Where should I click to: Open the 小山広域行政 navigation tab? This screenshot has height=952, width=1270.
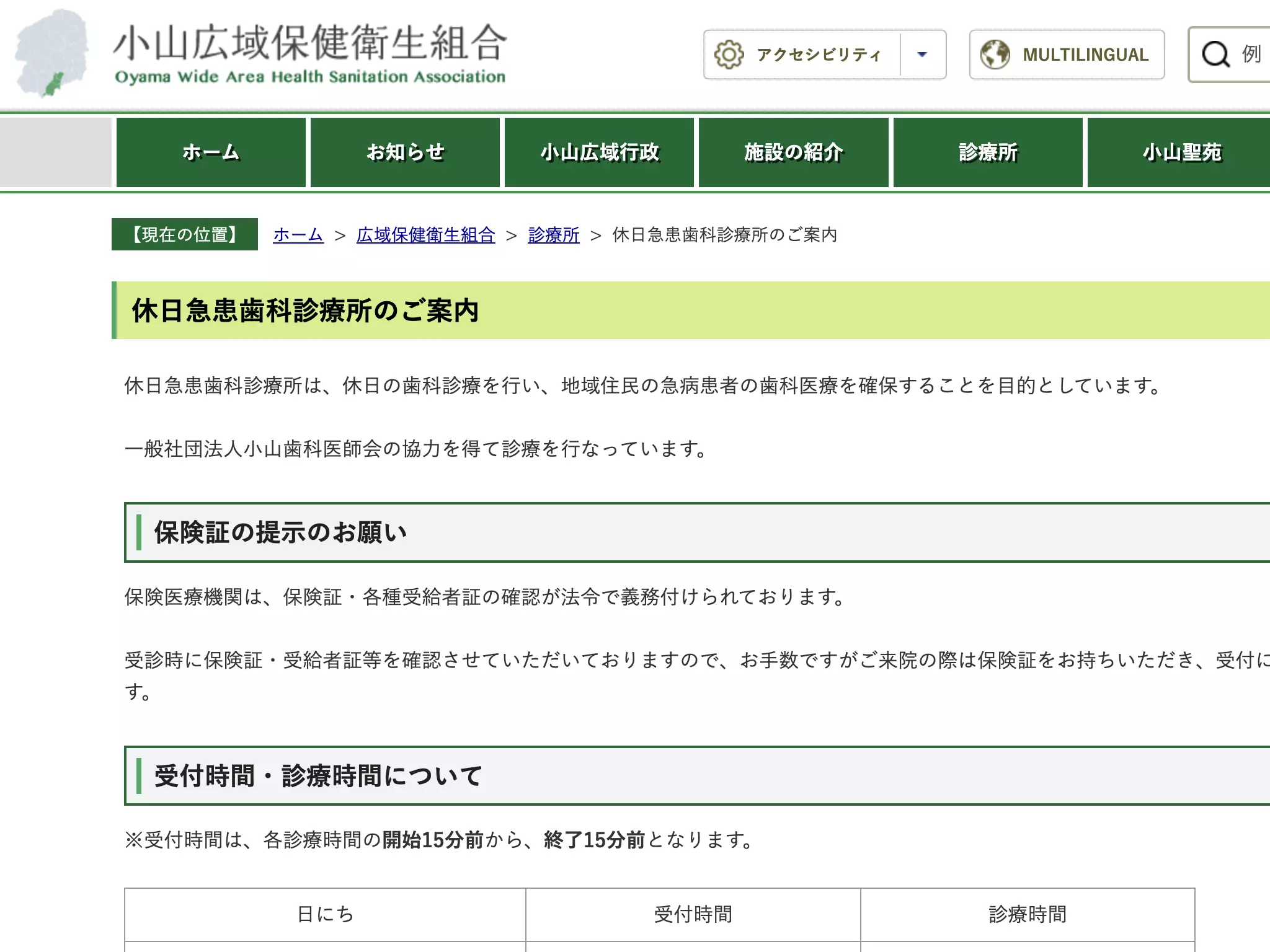599,152
